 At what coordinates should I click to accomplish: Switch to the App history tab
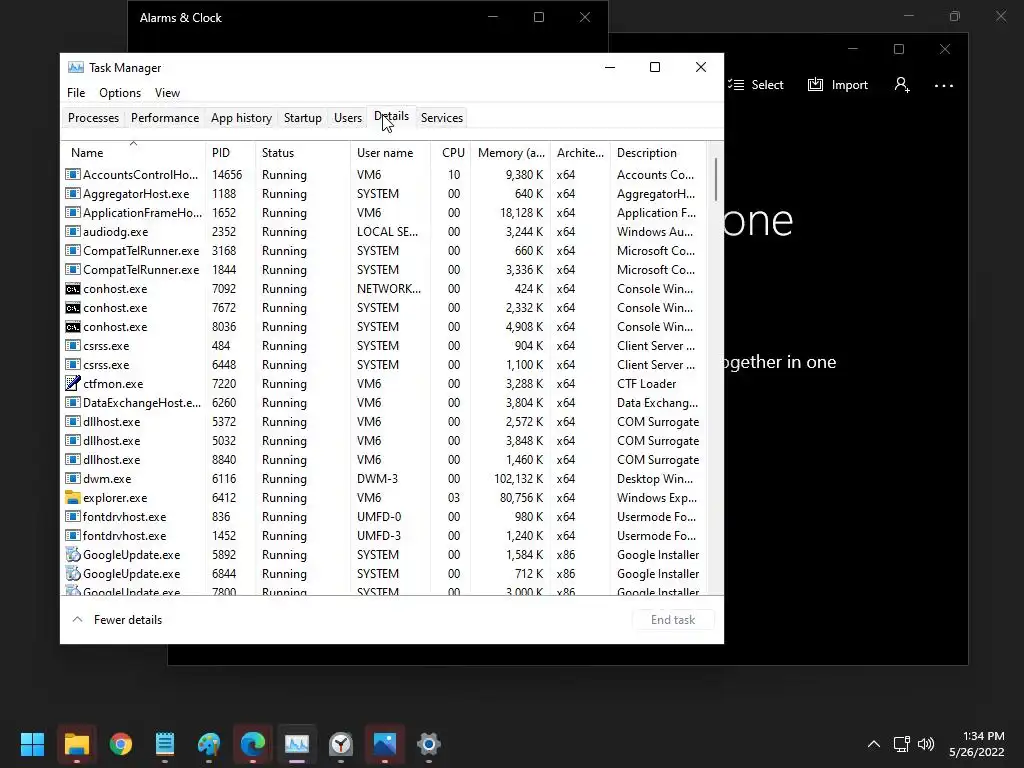[x=241, y=118]
